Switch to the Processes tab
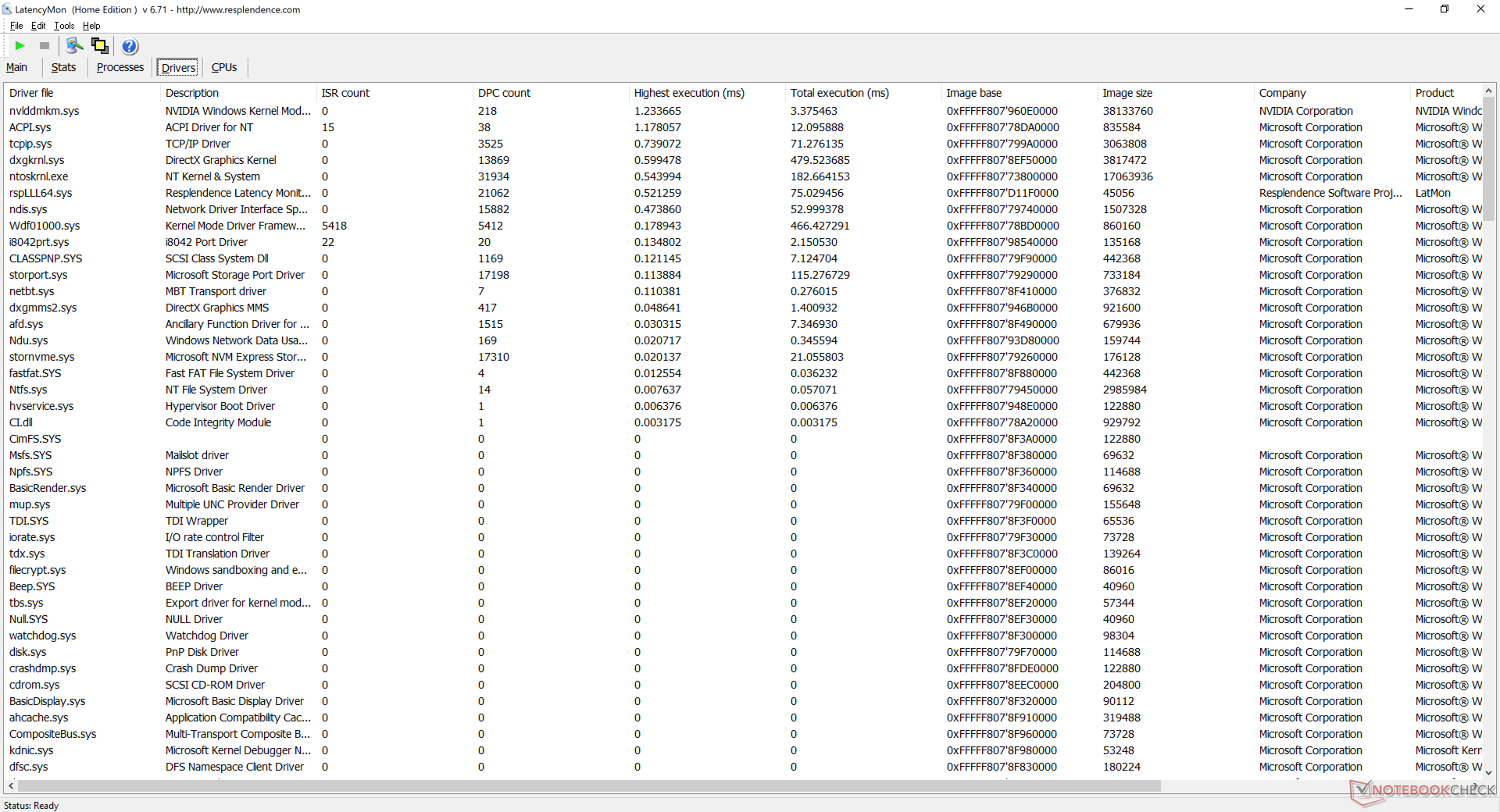Image resolution: width=1500 pixels, height=812 pixels. [120, 68]
